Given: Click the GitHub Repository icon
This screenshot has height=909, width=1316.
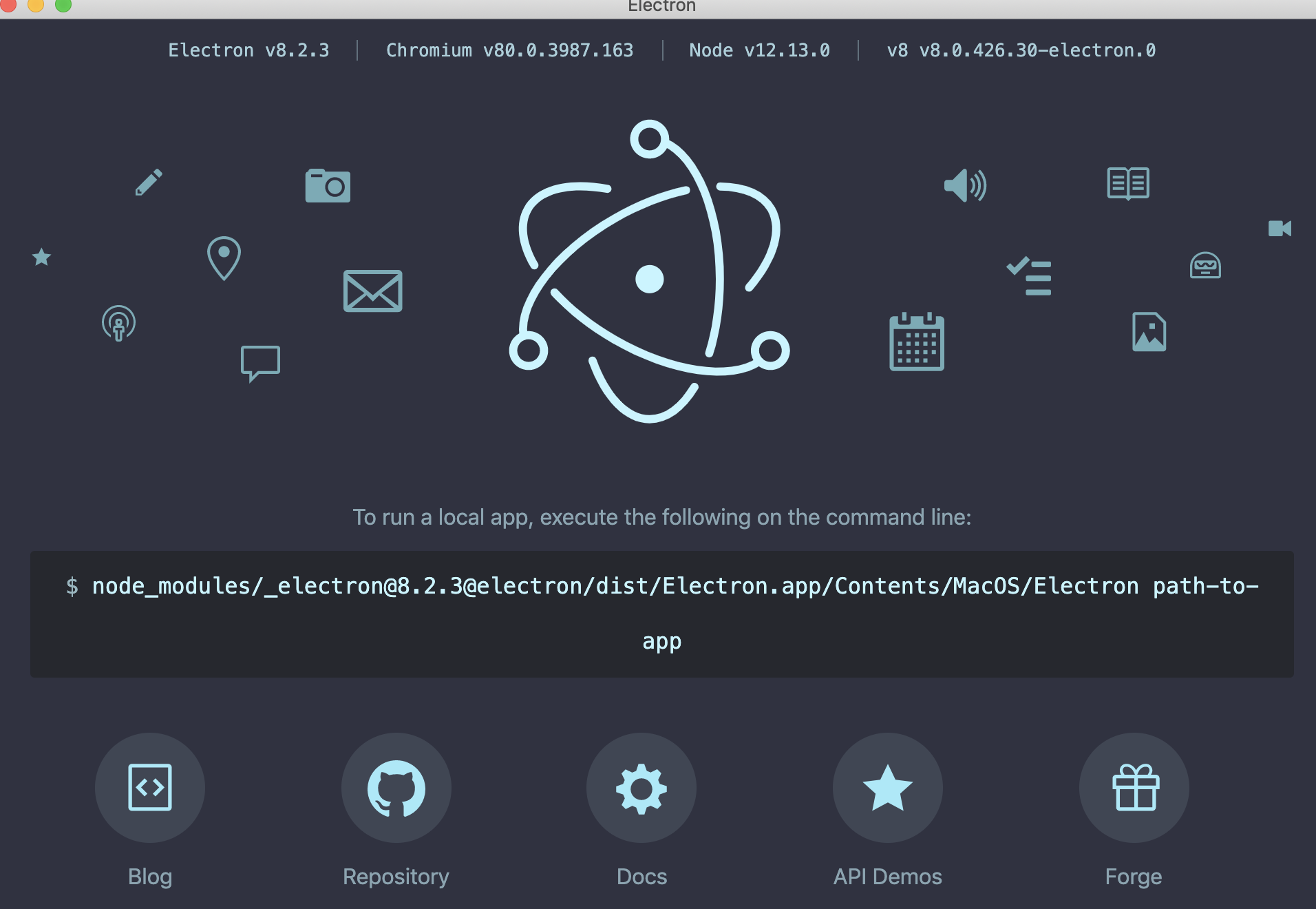Looking at the screenshot, I should pos(396,788).
